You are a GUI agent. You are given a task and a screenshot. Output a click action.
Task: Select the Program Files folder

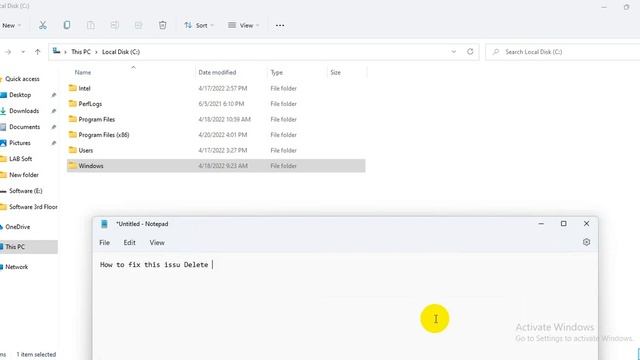96,119
